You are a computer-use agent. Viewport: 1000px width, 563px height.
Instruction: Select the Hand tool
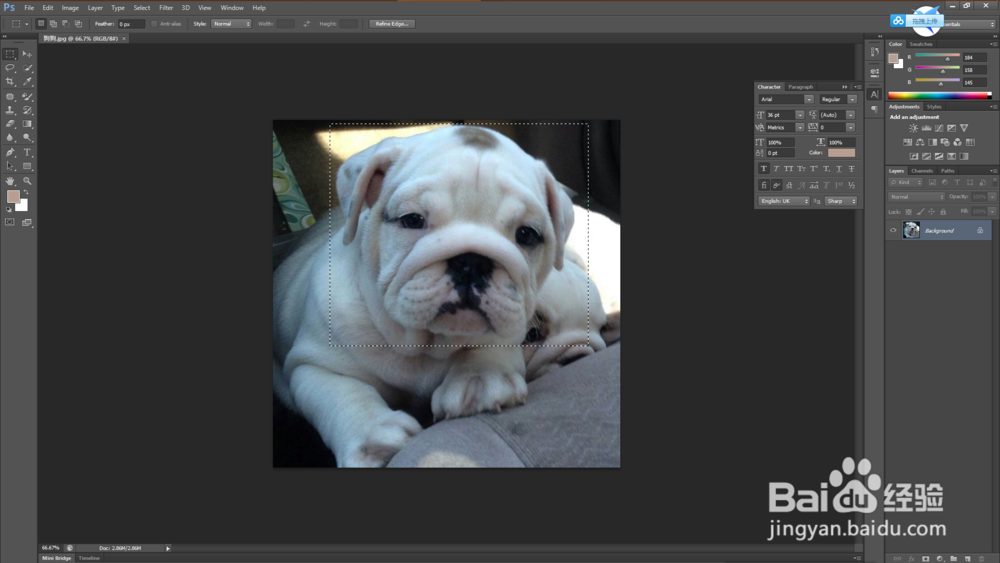(10, 181)
